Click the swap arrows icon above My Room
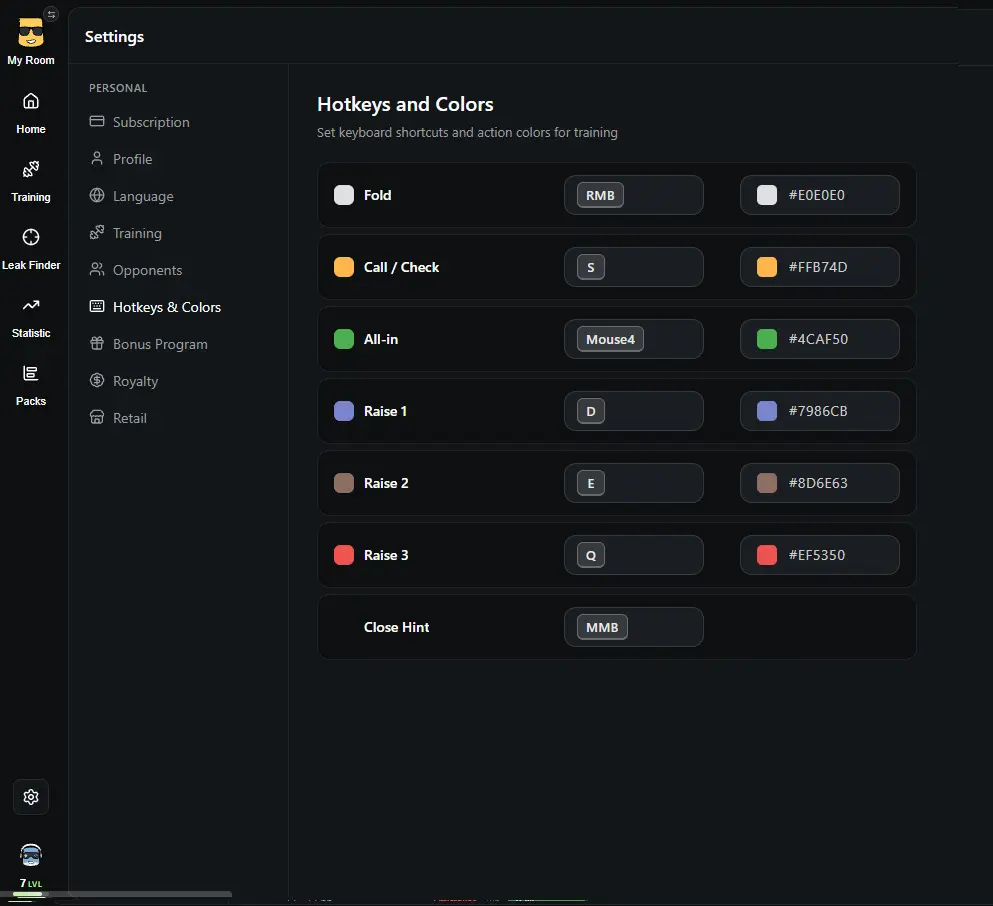Screen dimensions: 993x906 51,14
